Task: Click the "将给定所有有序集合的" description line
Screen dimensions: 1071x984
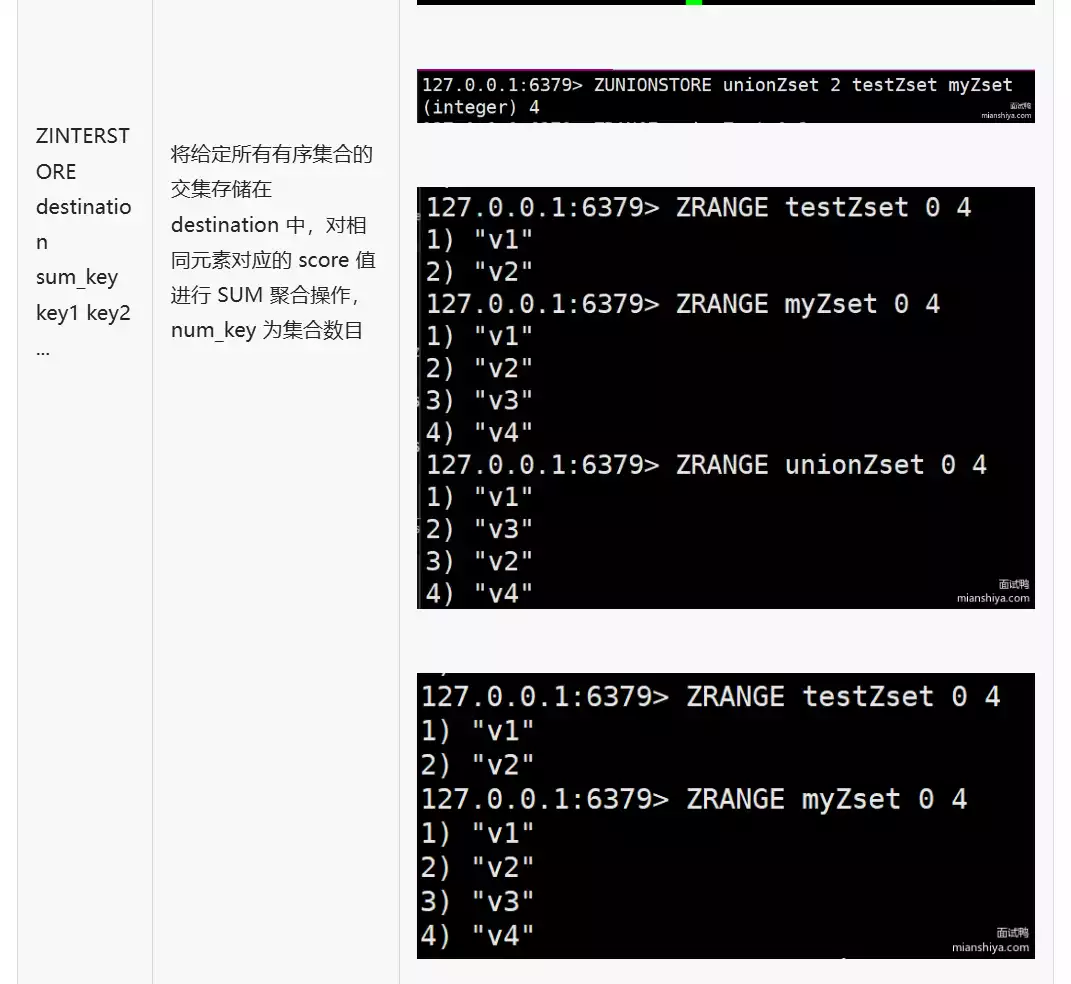Action: [271, 154]
